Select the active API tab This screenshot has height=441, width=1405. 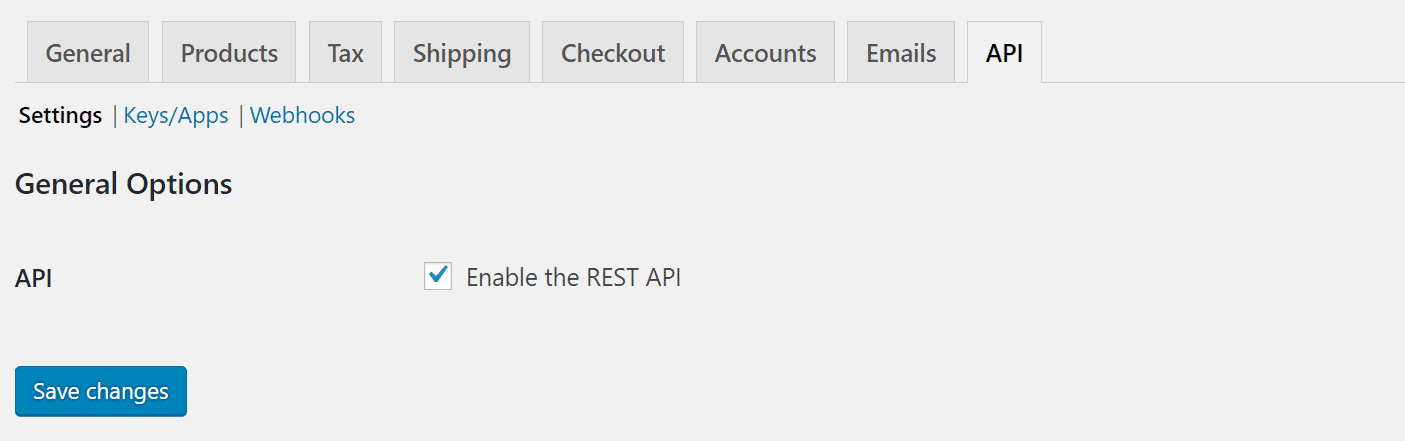point(1004,53)
